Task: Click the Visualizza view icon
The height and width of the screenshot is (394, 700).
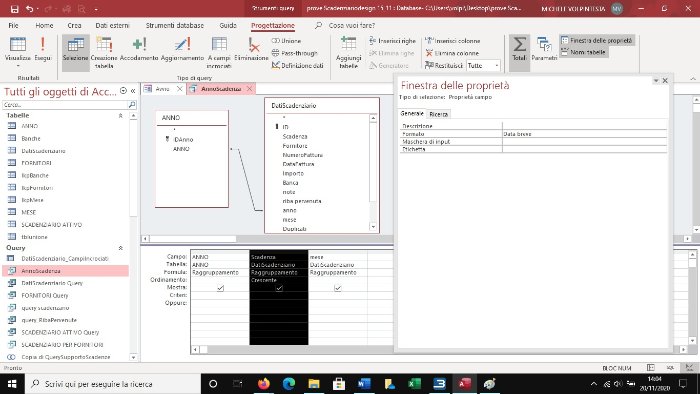Action: [18, 45]
